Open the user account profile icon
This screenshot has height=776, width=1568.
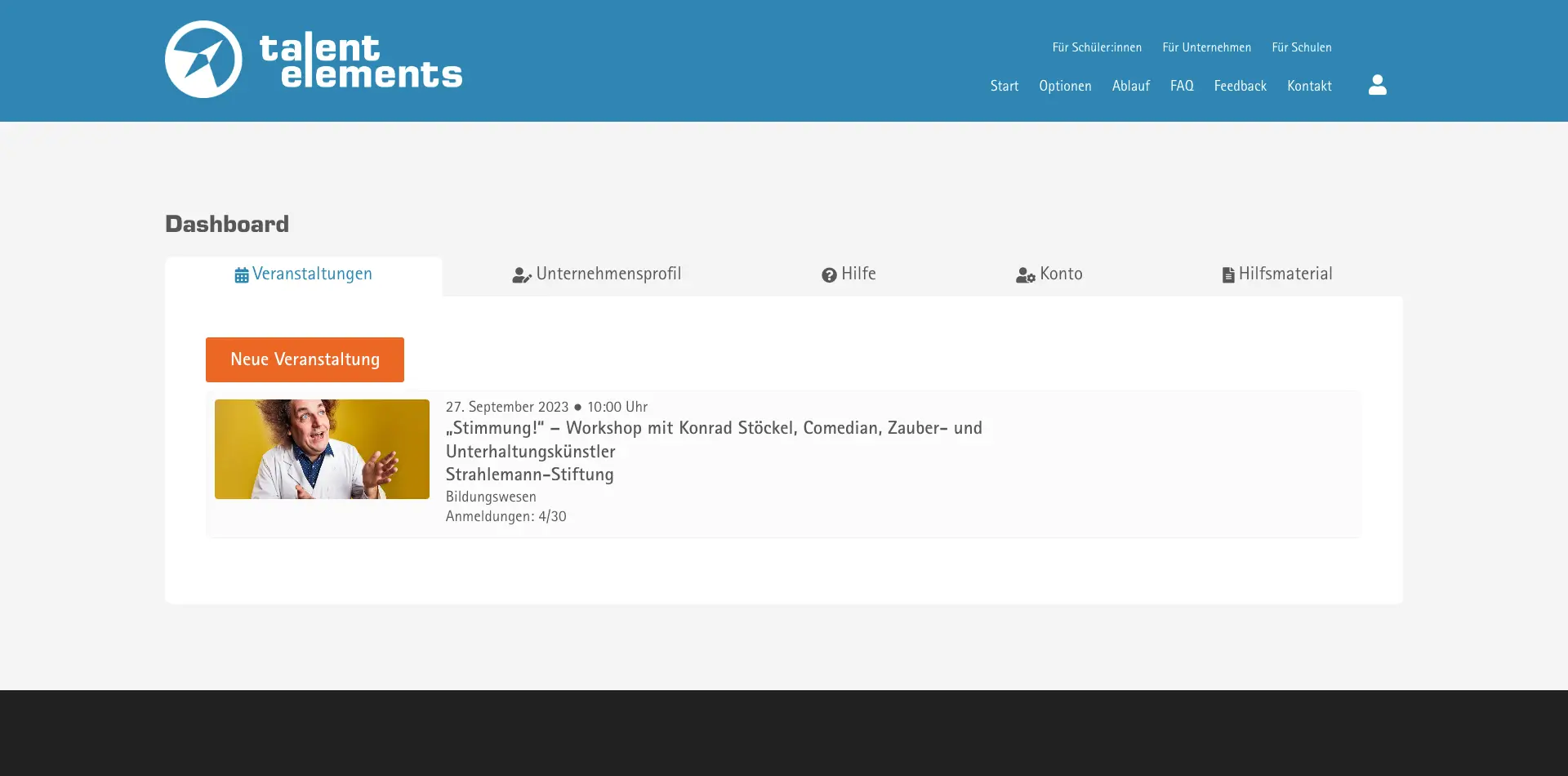pyautogui.click(x=1377, y=85)
